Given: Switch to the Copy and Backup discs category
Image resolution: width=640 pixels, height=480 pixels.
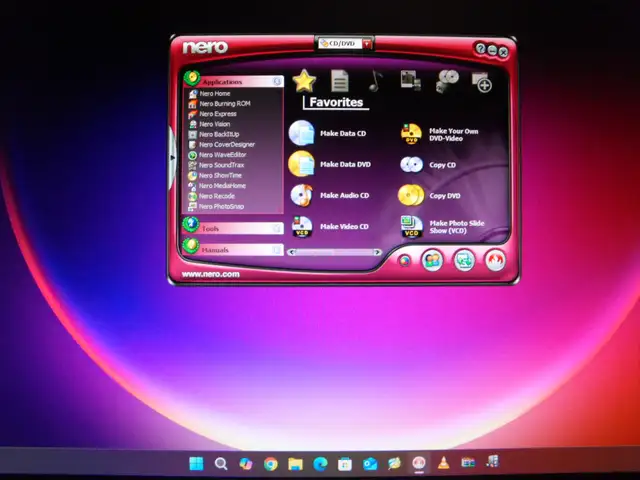Looking at the screenshot, I should [x=447, y=80].
